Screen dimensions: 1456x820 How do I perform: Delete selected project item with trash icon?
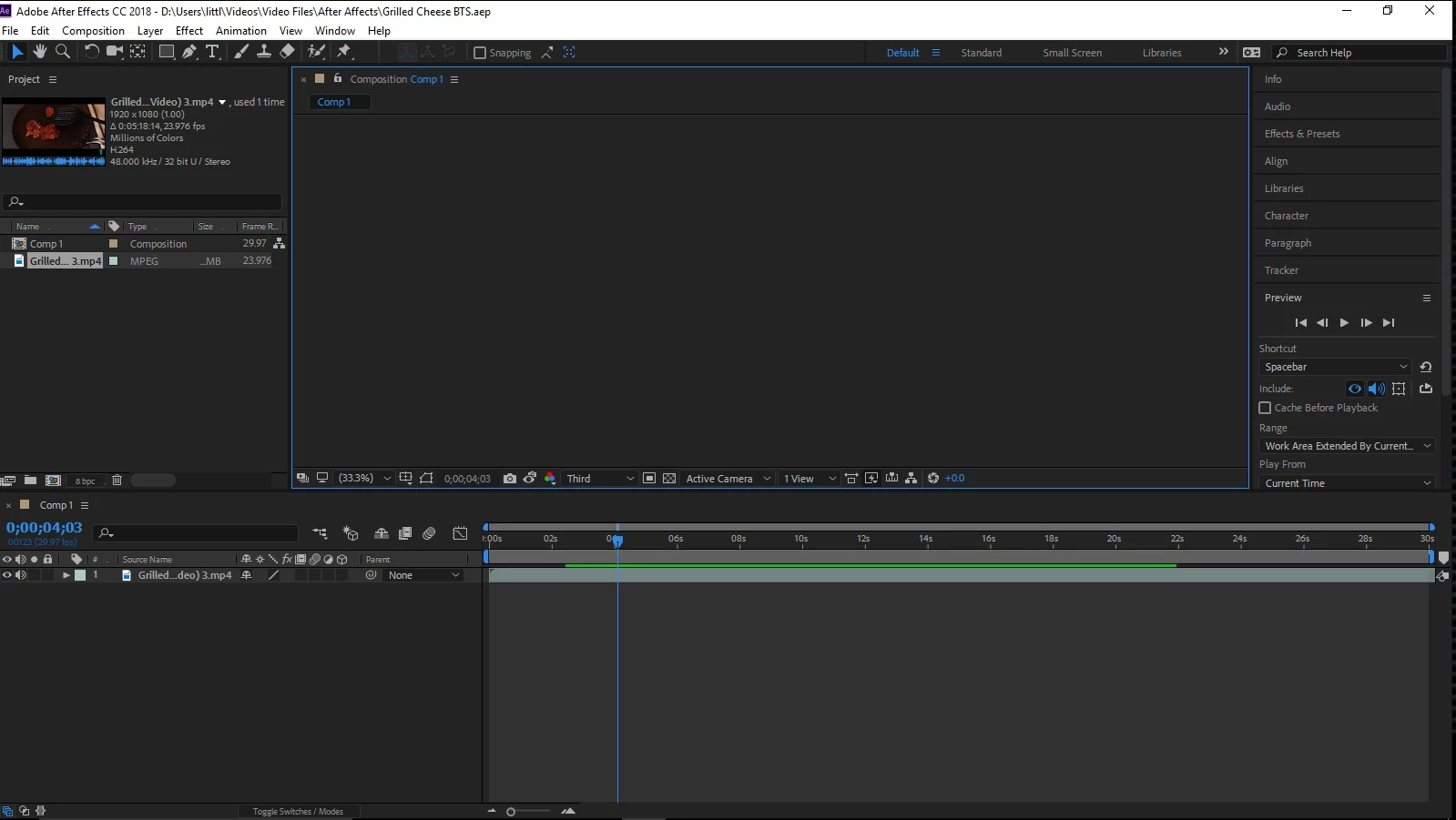click(x=117, y=481)
